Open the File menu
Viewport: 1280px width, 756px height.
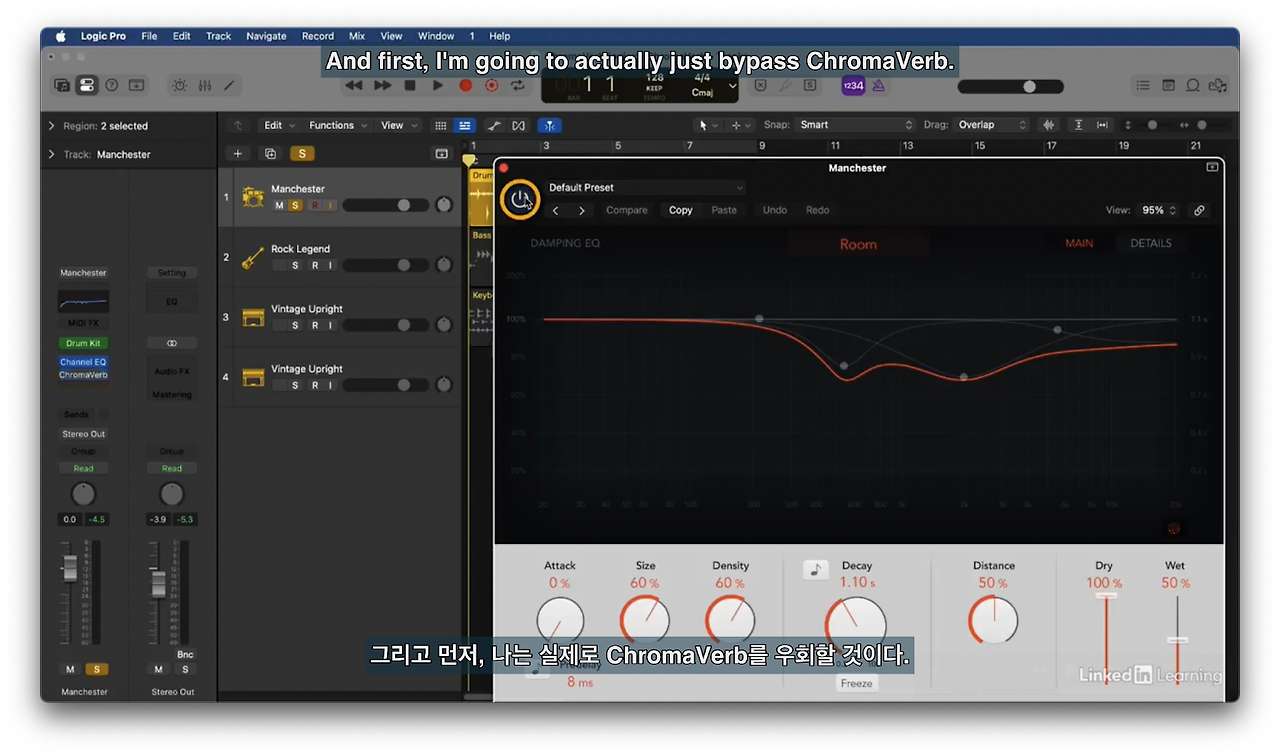tap(149, 36)
